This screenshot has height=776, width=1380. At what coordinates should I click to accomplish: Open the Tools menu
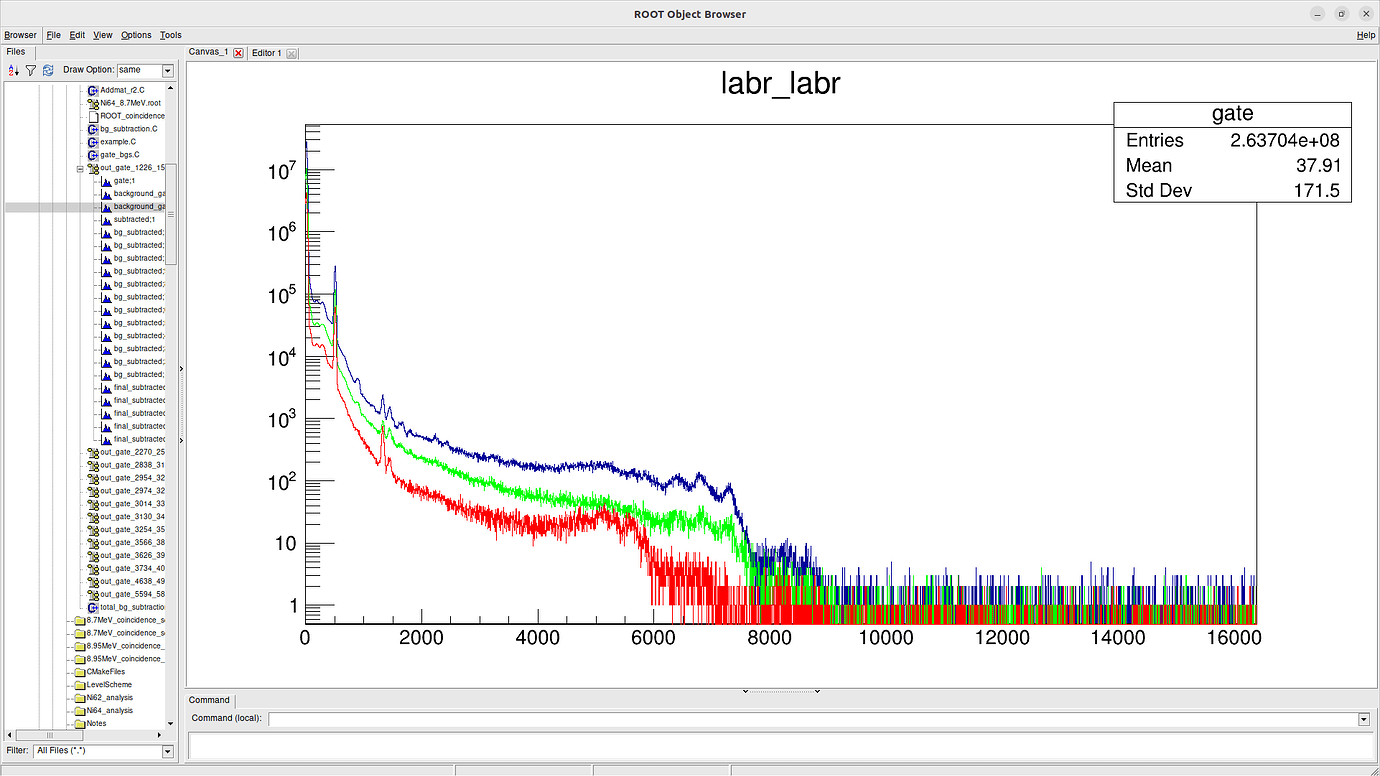pyautogui.click(x=171, y=35)
